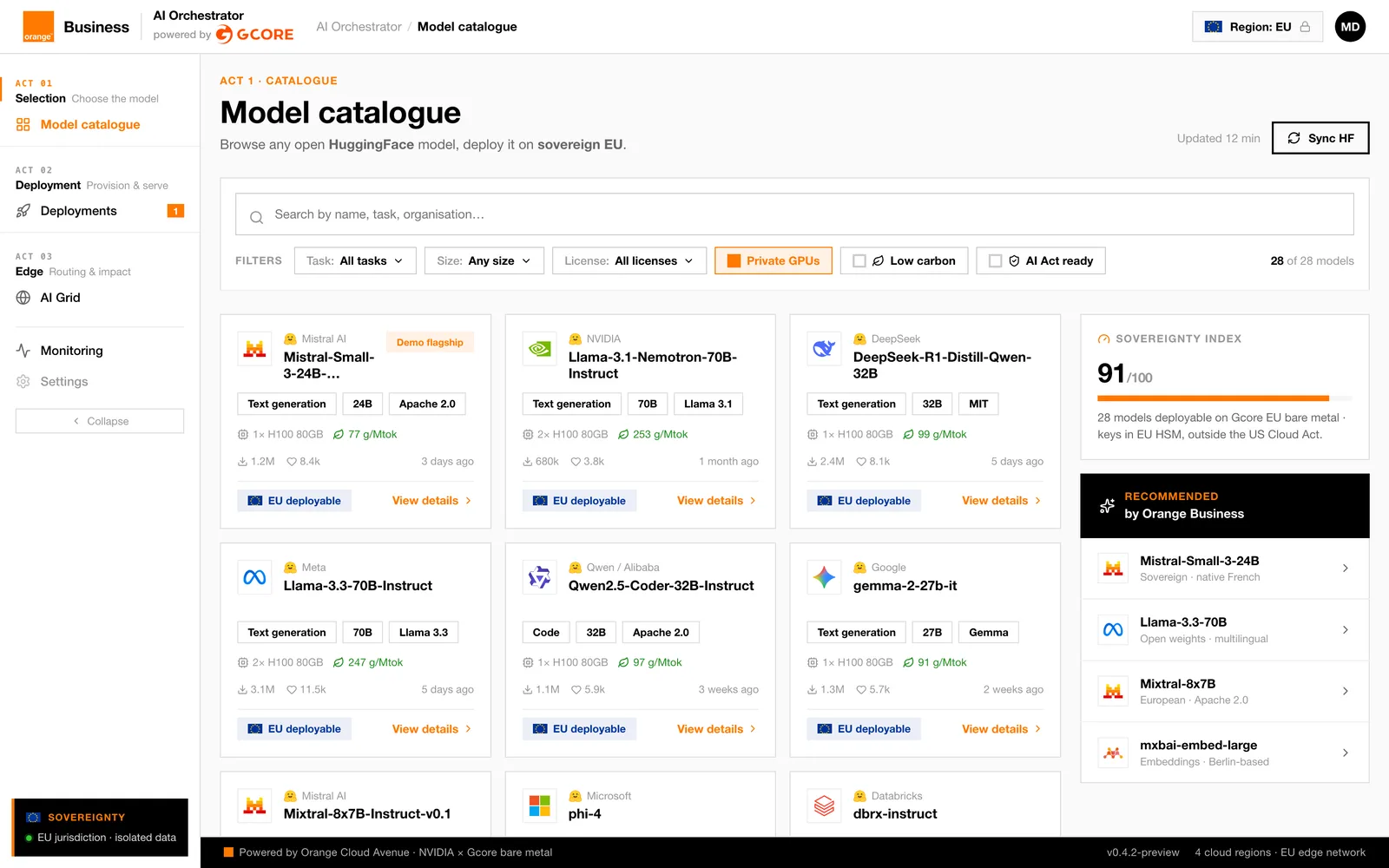This screenshot has height=868, width=1389.
Task: Open the License: All licenses dropdown
Action: pyautogui.click(x=629, y=260)
